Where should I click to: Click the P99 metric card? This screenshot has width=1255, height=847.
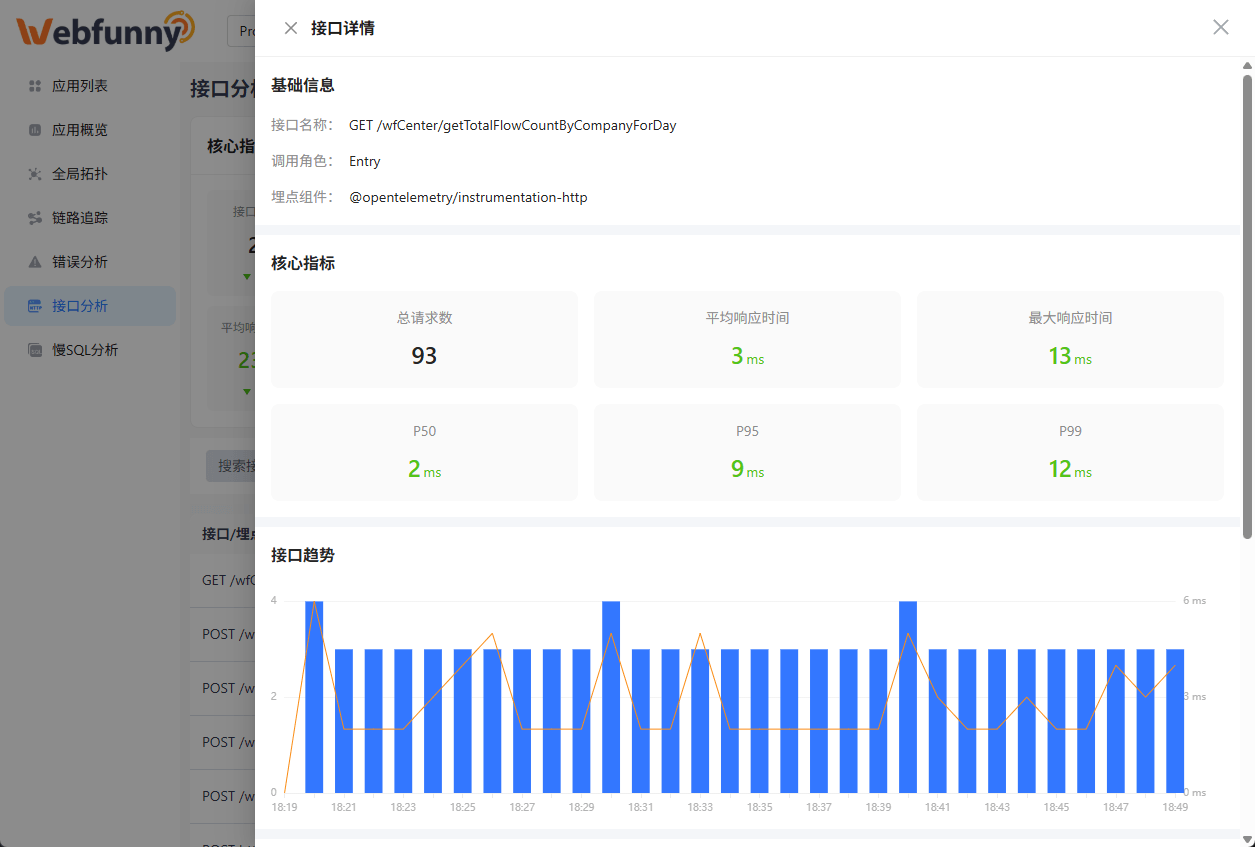tap(1070, 452)
